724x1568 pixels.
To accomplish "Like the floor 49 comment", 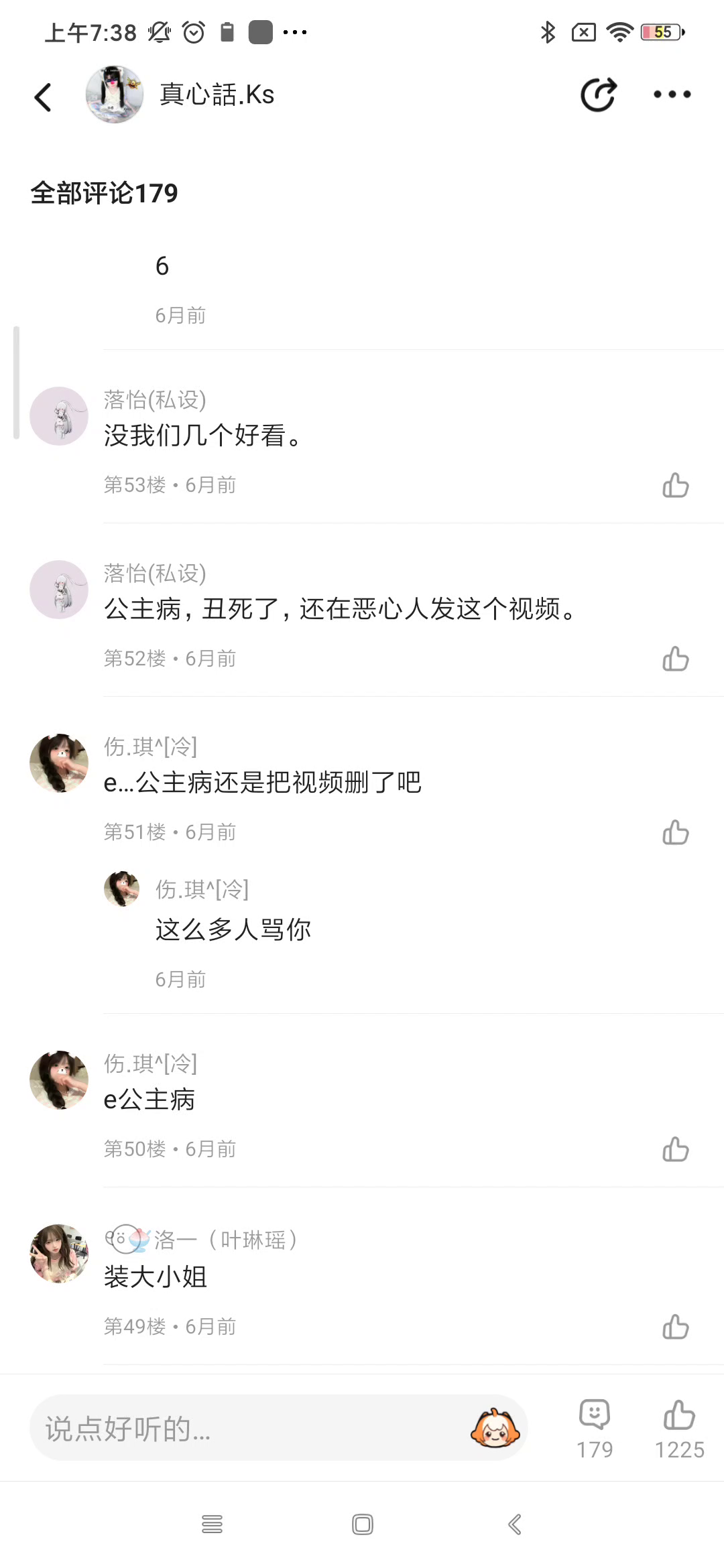I will 676,1327.
